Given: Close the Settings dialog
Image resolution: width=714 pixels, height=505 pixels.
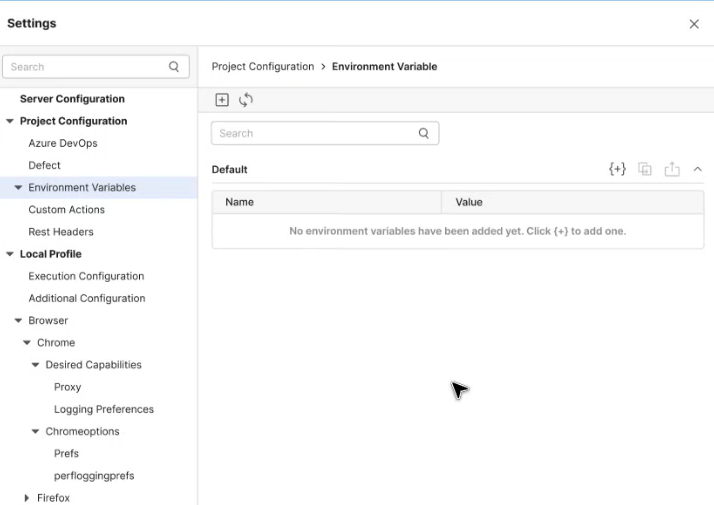Looking at the screenshot, I should tap(694, 24).
